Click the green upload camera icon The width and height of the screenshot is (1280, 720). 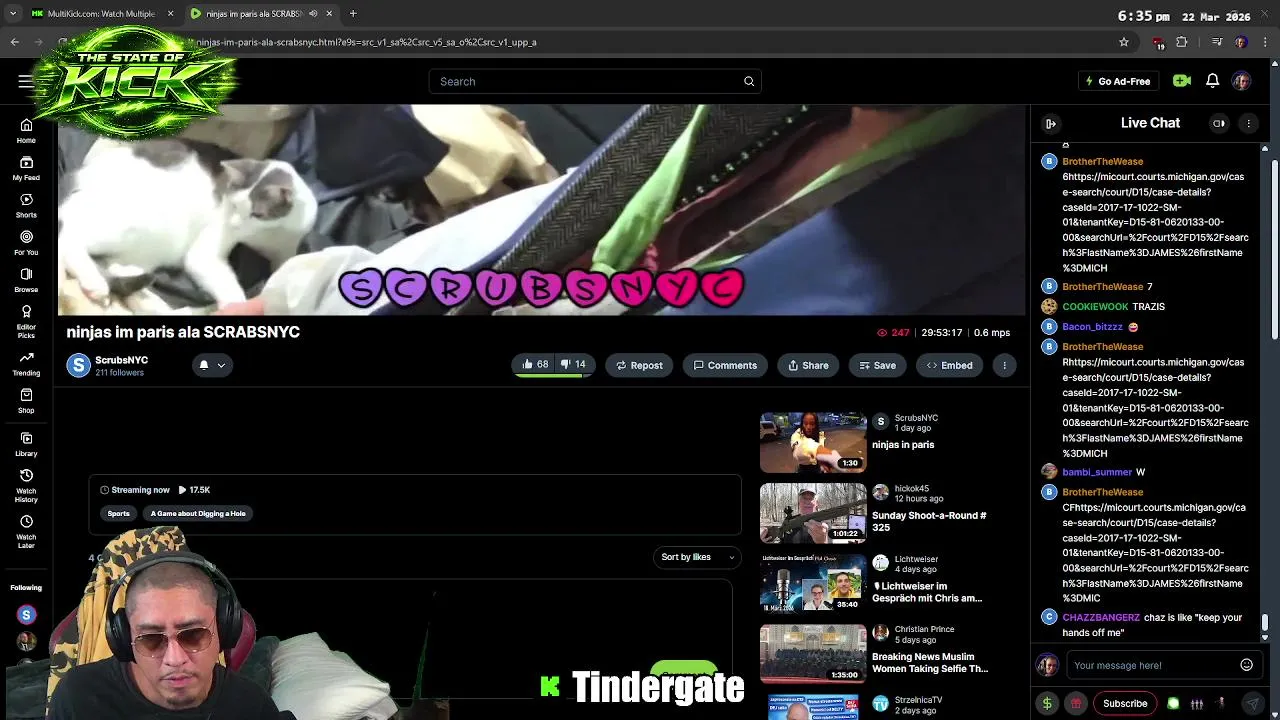coord(1182,81)
